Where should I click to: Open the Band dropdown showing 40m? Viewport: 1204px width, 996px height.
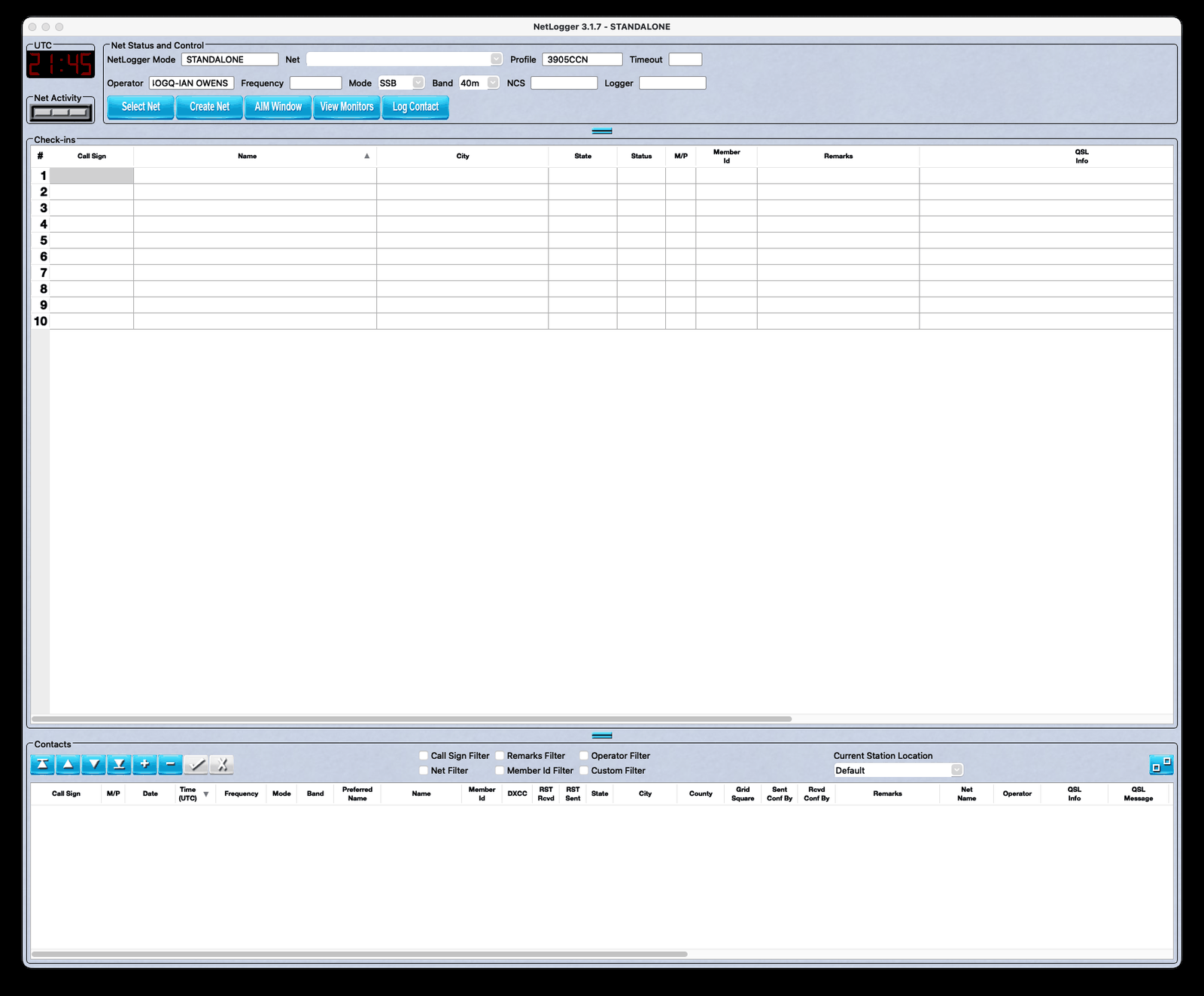479,84
